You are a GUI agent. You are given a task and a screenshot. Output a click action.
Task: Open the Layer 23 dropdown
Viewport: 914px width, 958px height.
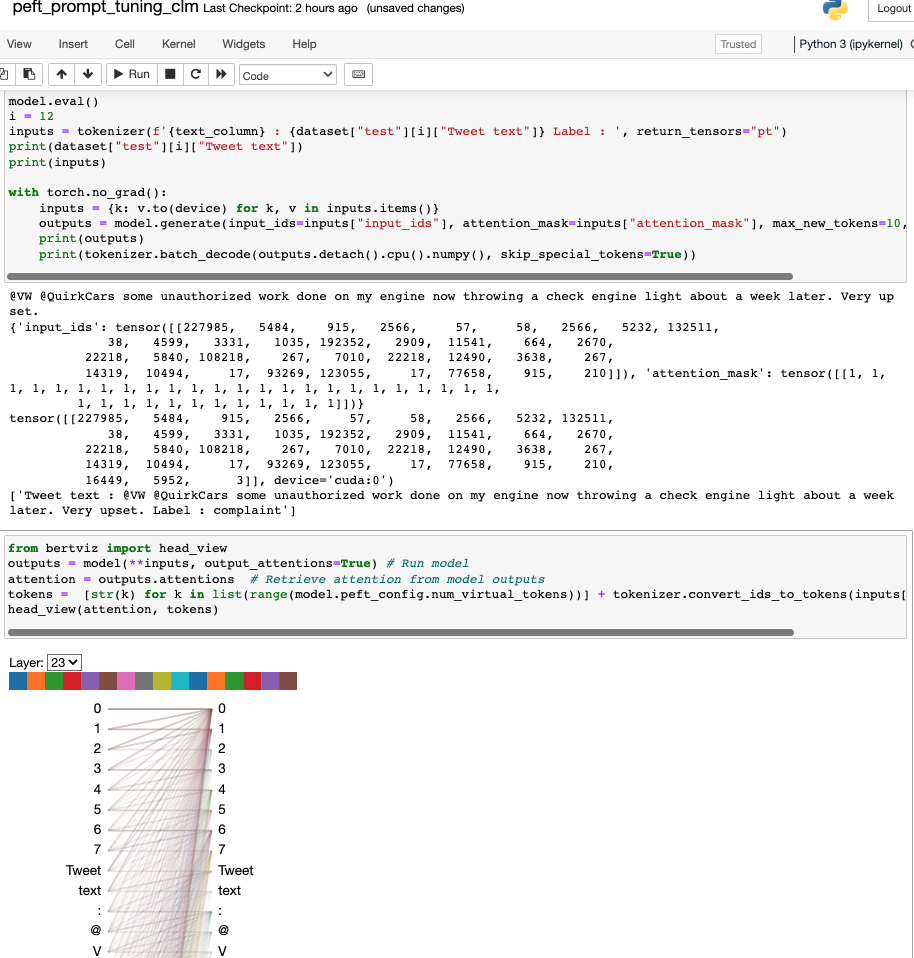(x=65, y=661)
